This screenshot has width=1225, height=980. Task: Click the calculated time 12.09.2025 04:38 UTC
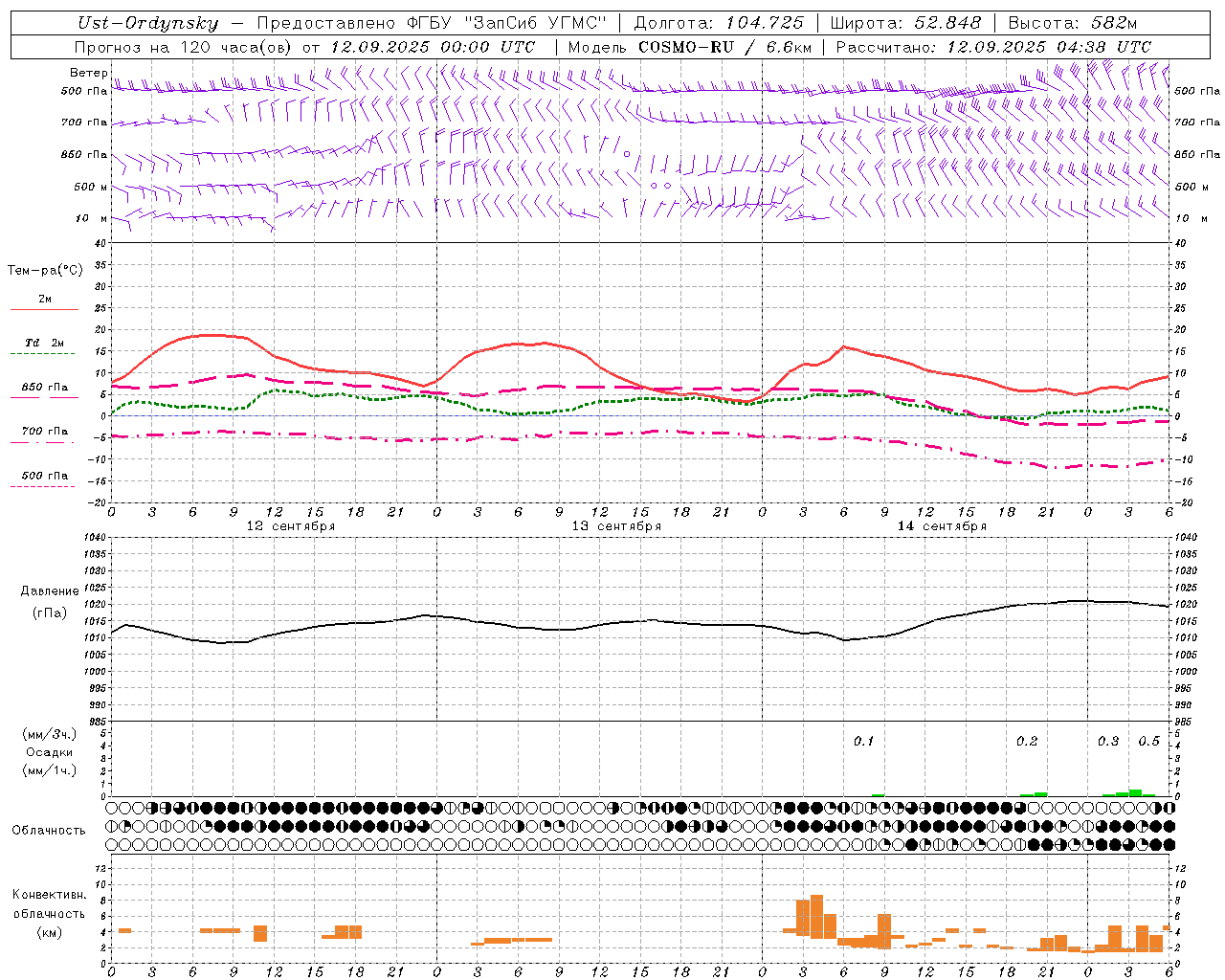click(x=1049, y=47)
